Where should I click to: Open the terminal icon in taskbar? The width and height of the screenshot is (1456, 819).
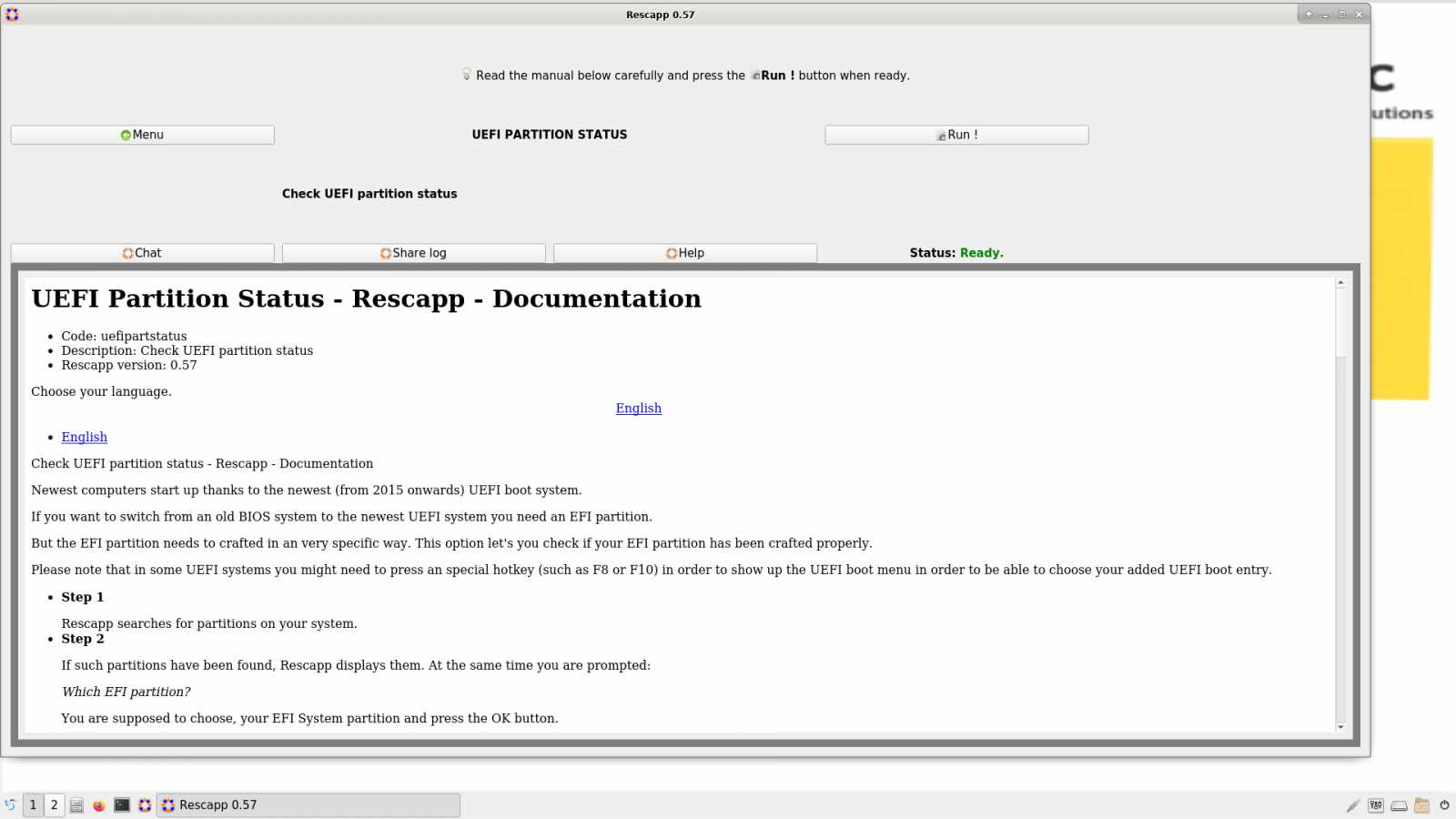coord(122,805)
